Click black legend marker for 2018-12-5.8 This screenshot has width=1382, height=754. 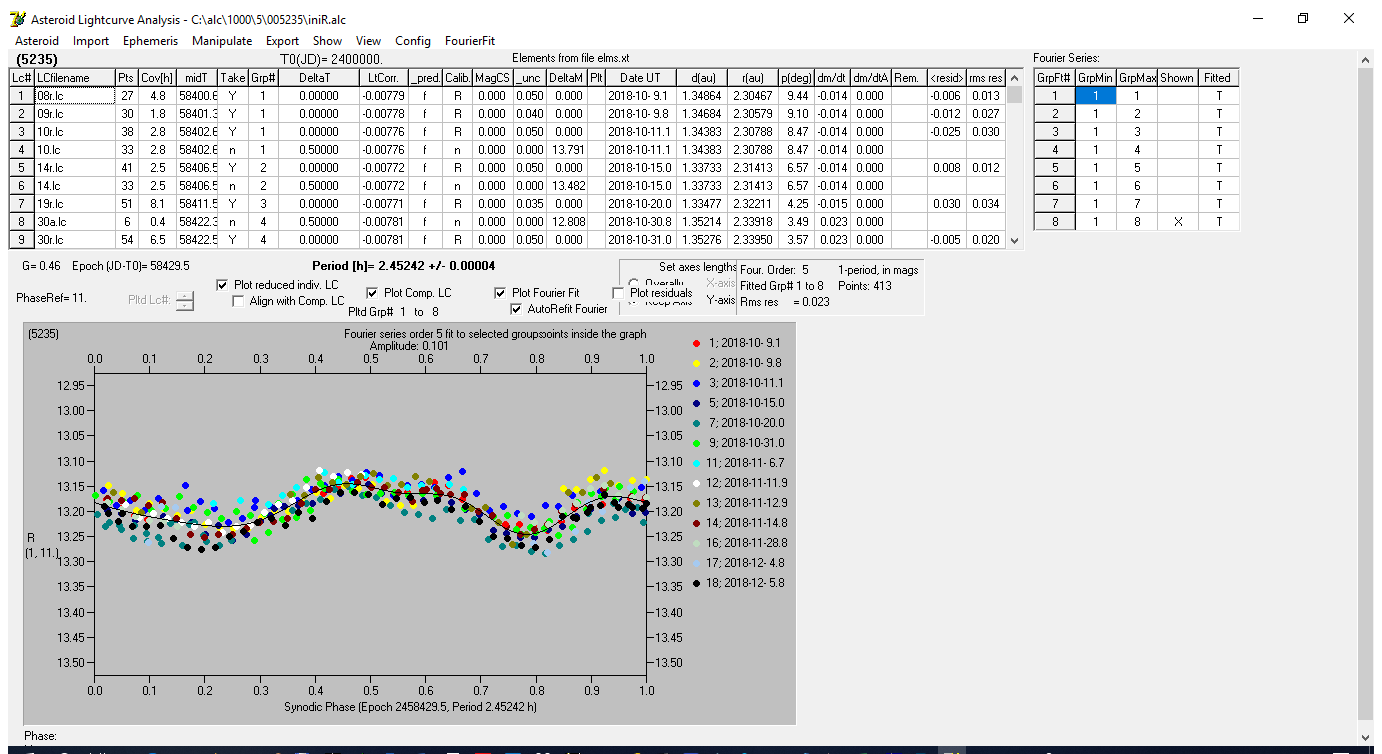696,583
